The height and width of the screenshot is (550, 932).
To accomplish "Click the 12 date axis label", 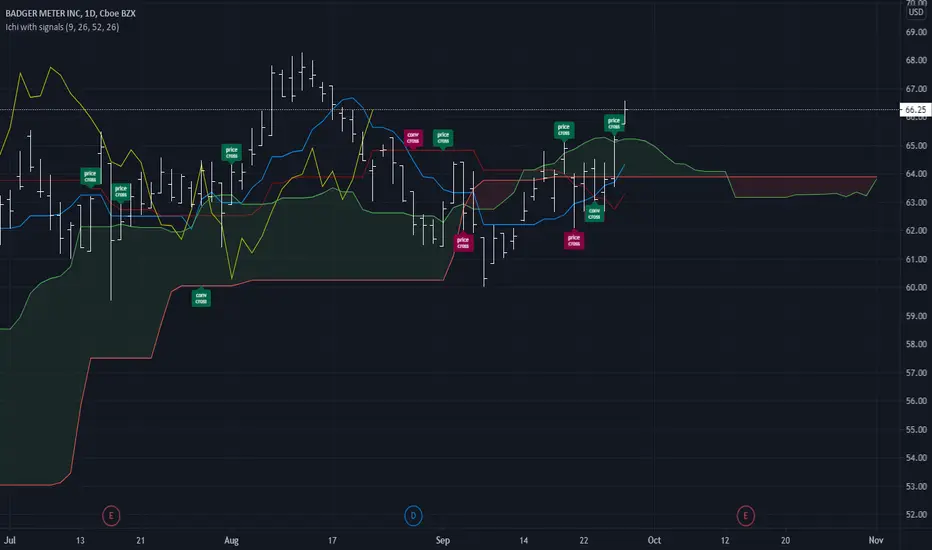I will point(725,540).
